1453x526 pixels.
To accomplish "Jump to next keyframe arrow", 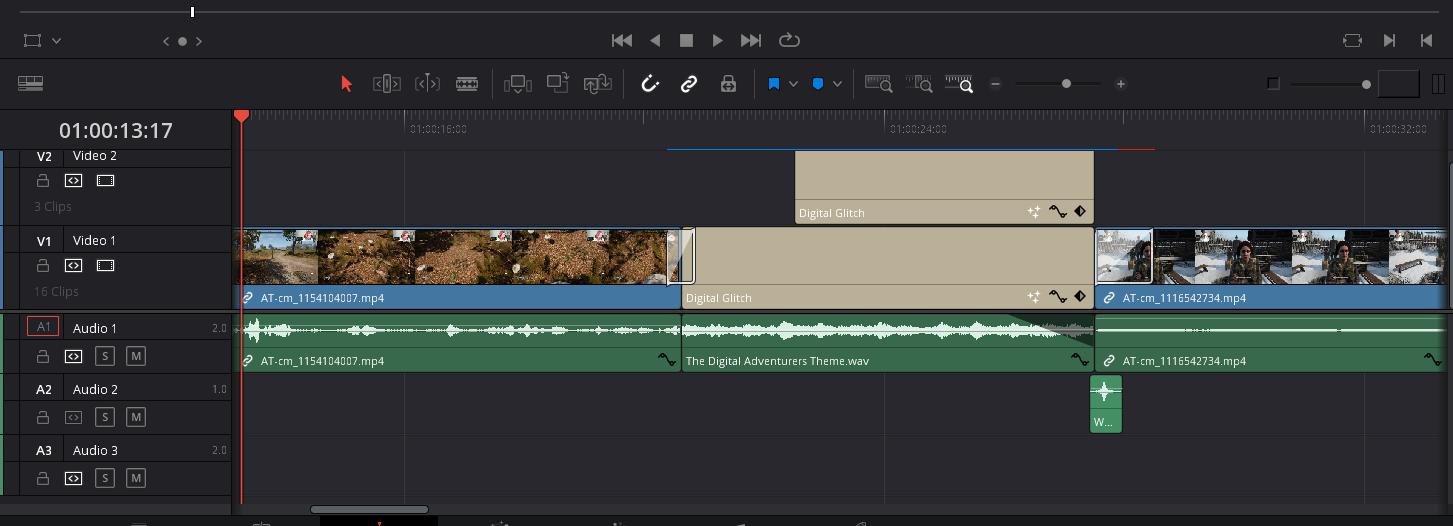I will (x=199, y=41).
